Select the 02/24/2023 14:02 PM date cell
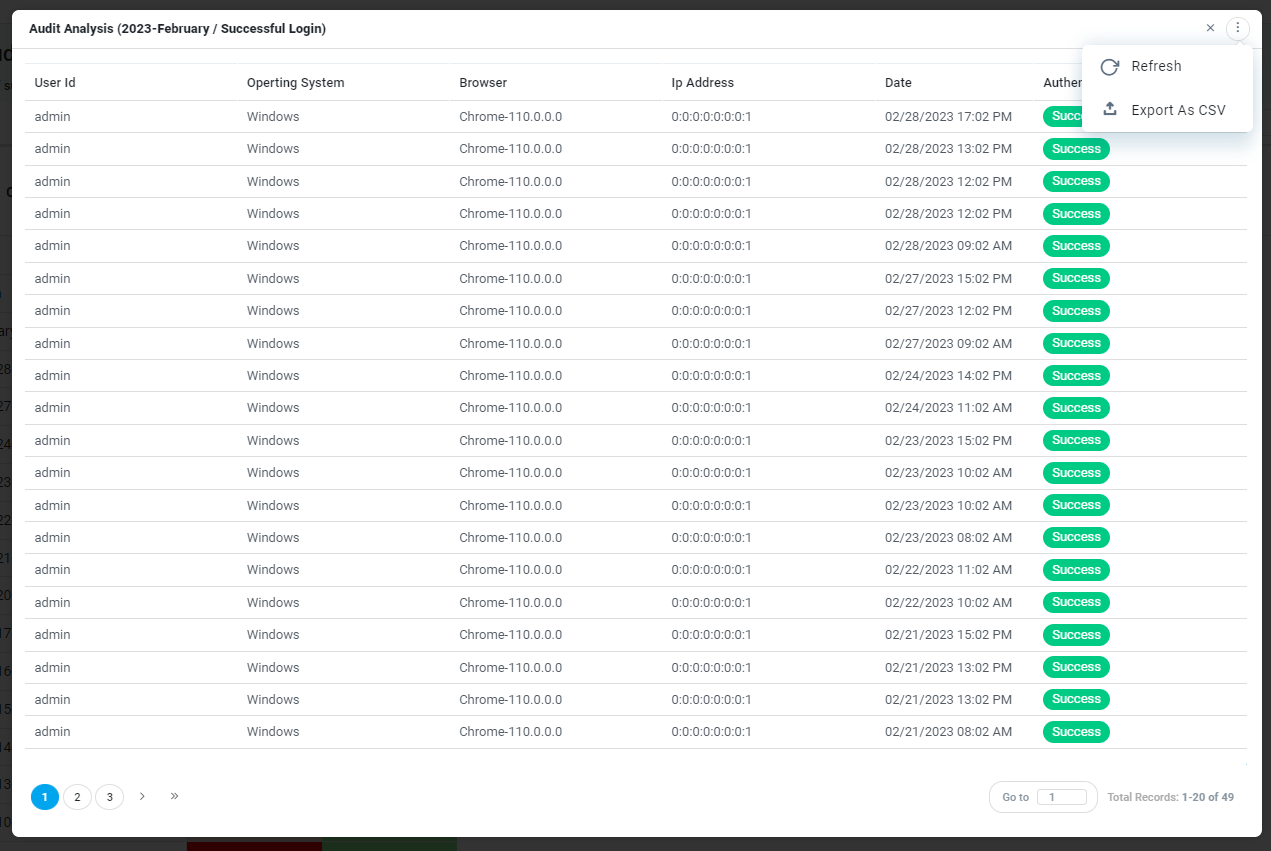Viewport: 1271px width, 851px height. (948, 376)
